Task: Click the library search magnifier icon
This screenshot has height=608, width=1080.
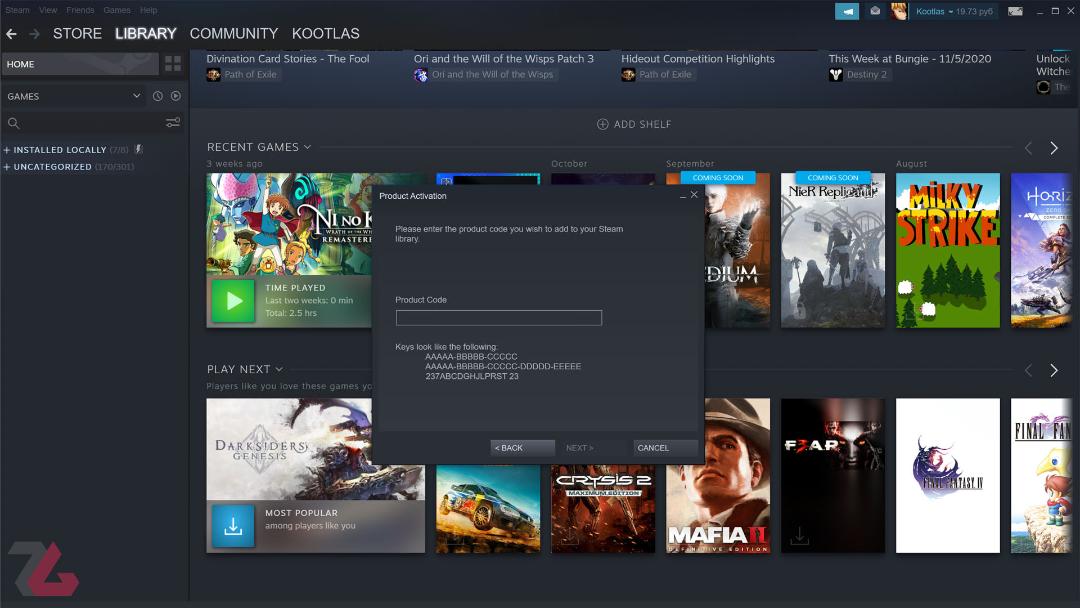Action: click(14, 123)
